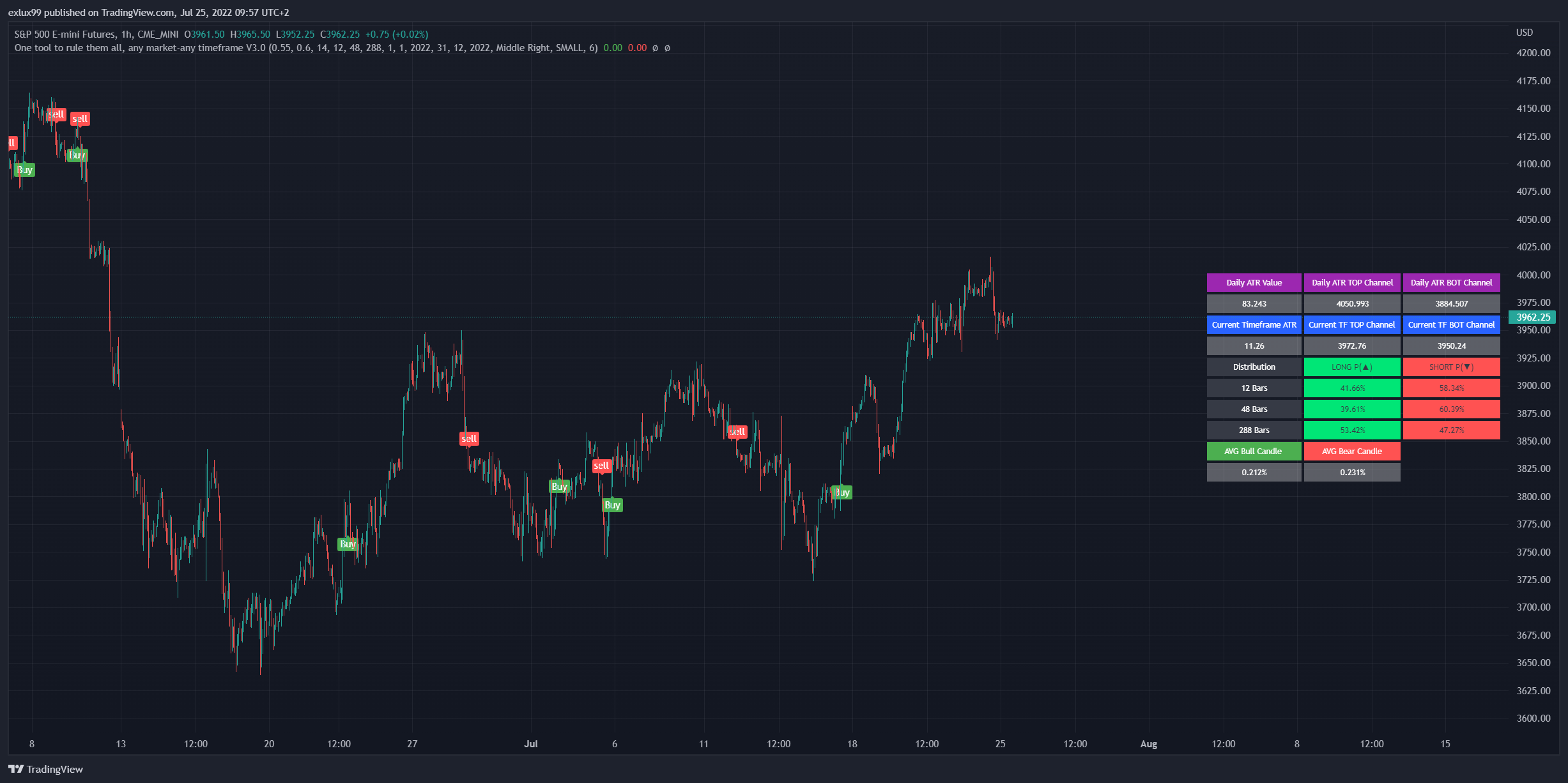Image resolution: width=1568 pixels, height=783 pixels.
Task: Click the Buy label near July 18
Action: [842, 492]
